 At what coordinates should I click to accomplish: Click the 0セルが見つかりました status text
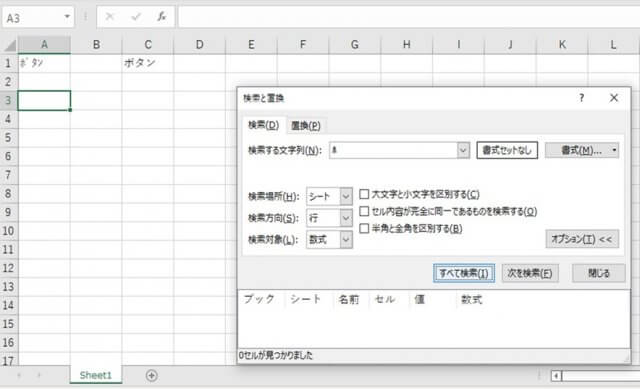[276, 356]
